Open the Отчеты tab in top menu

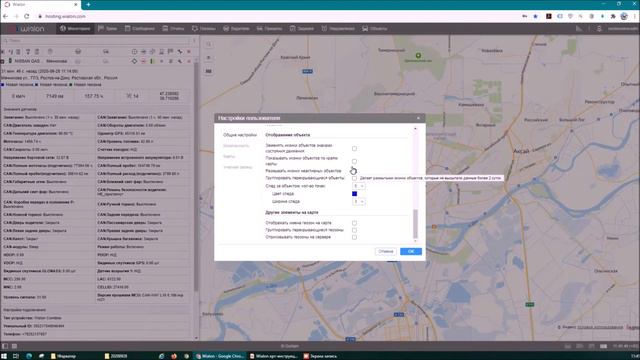(173, 29)
